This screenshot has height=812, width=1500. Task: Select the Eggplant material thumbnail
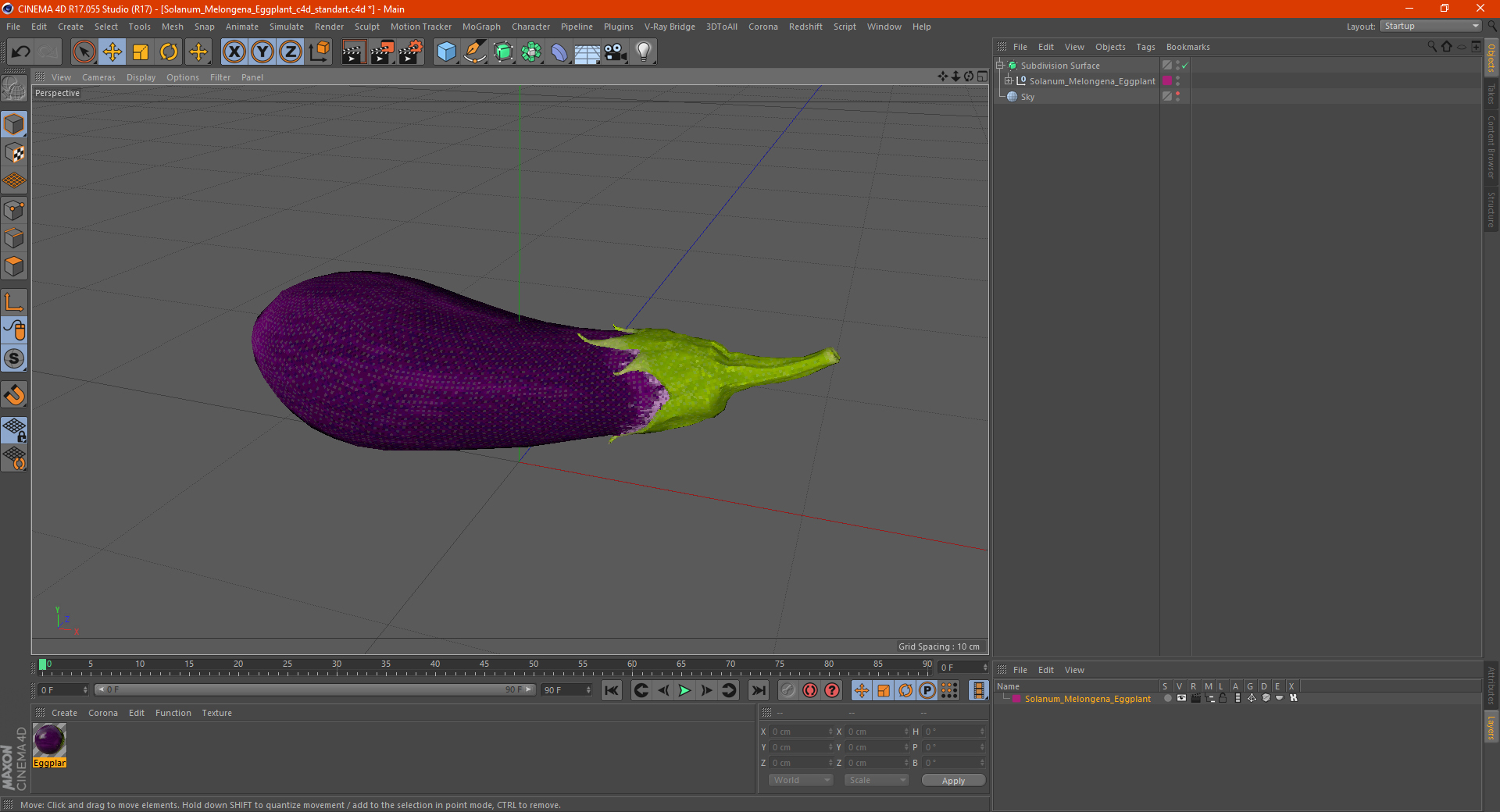pos(49,740)
